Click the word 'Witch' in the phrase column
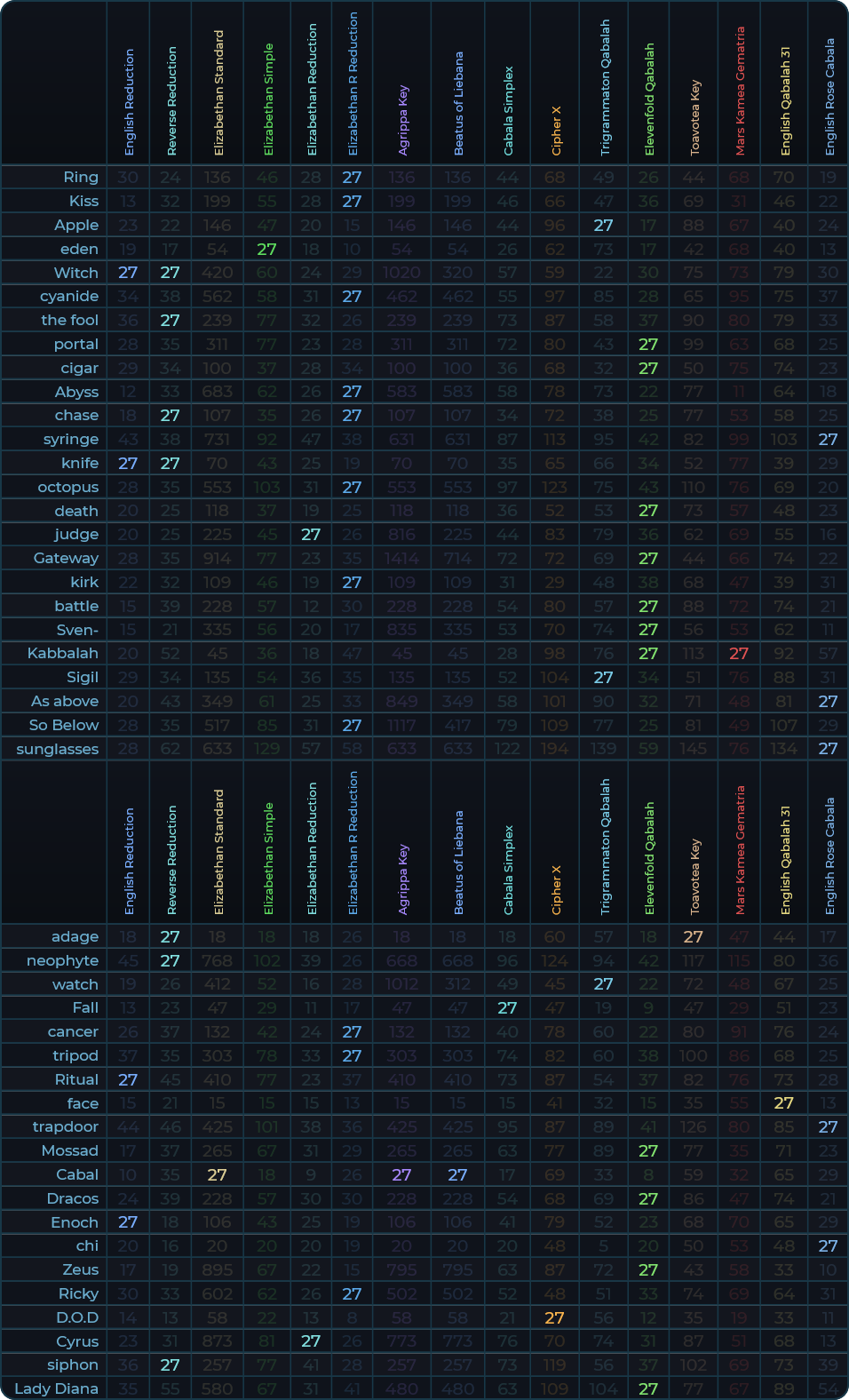This screenshot has width=849, height=1400. tap(76, 273)
